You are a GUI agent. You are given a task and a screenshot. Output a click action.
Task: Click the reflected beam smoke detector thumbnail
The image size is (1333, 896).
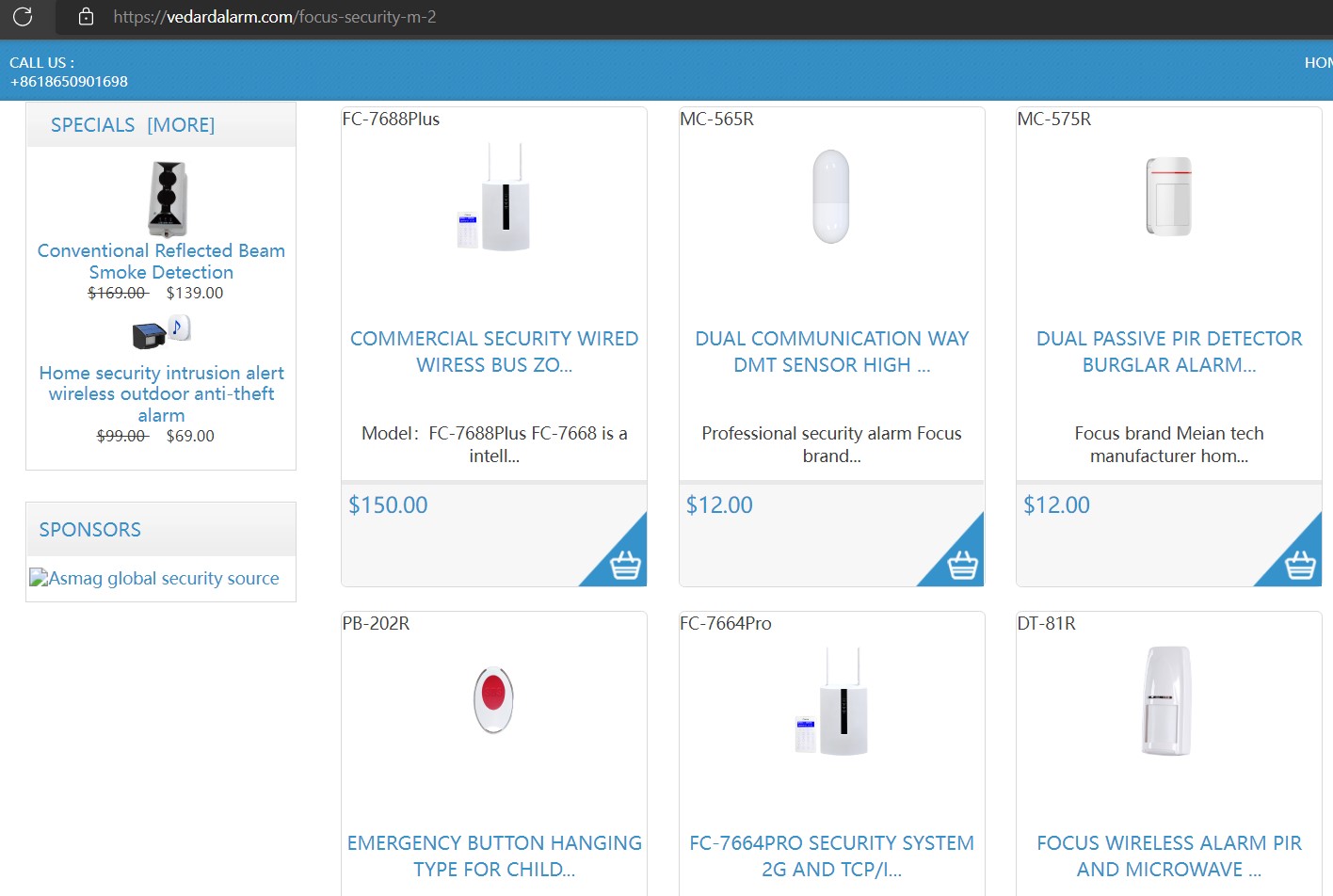168,199
